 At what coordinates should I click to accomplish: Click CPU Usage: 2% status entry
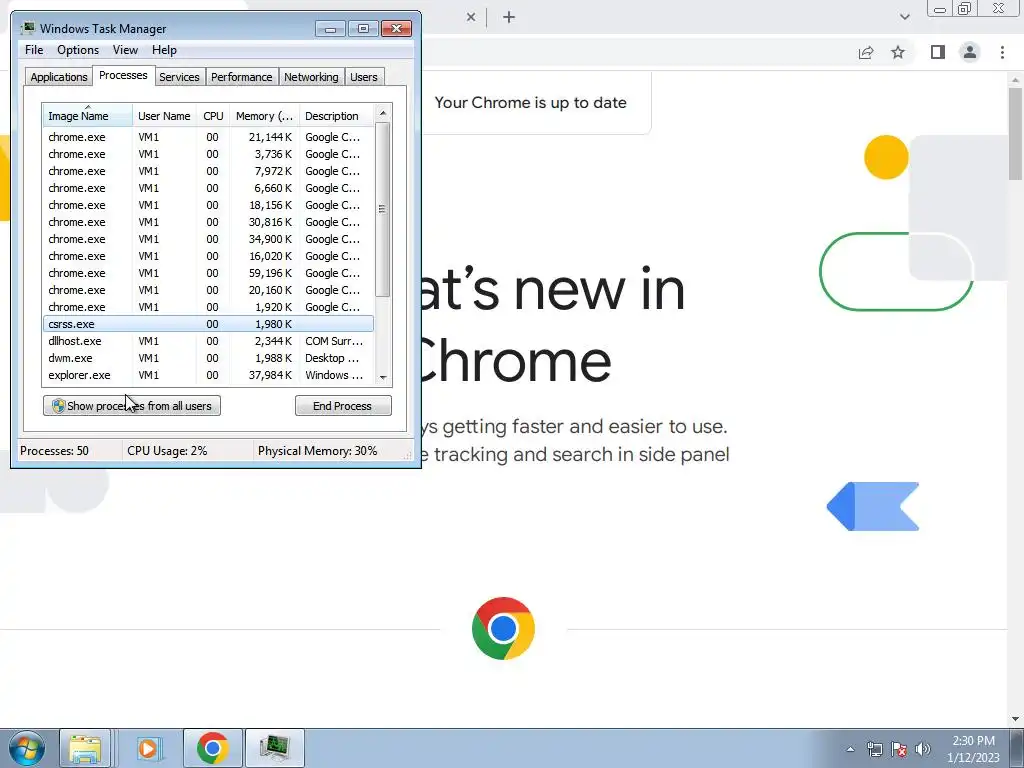pos(167,451)
